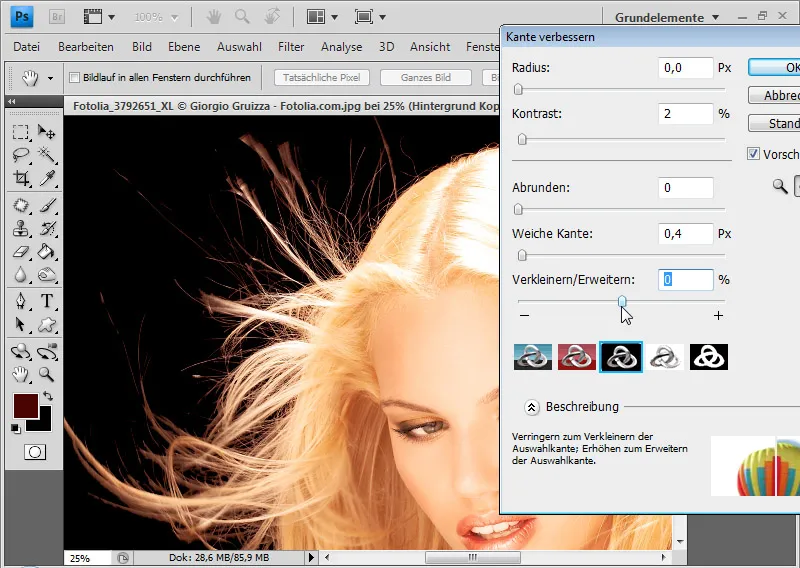Click the Verkleinern/Erweitern slider handle
The image size is (800, 568).
tap(622, 300)
